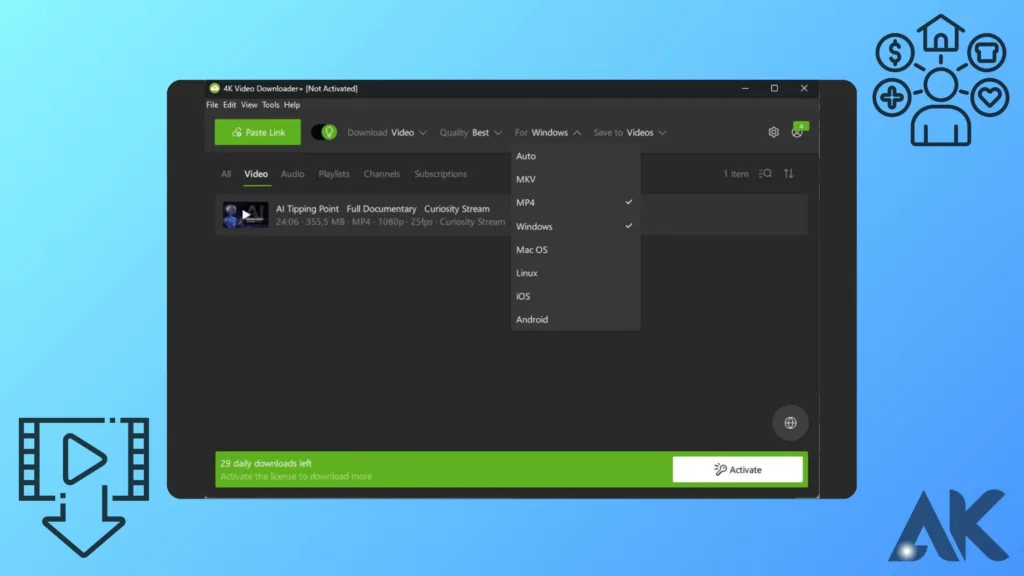Click the account profile icon

[x=797, y=132]
